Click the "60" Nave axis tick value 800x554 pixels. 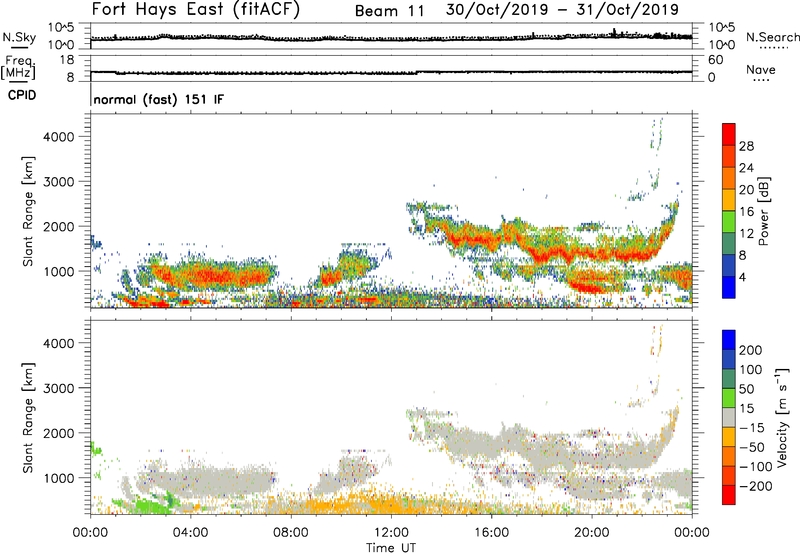(x=715, y=60)
